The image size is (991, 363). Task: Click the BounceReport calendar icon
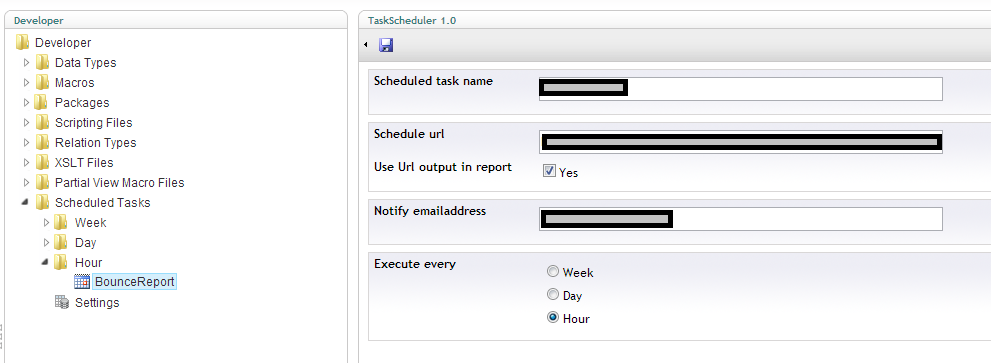[x=82, y=282]
